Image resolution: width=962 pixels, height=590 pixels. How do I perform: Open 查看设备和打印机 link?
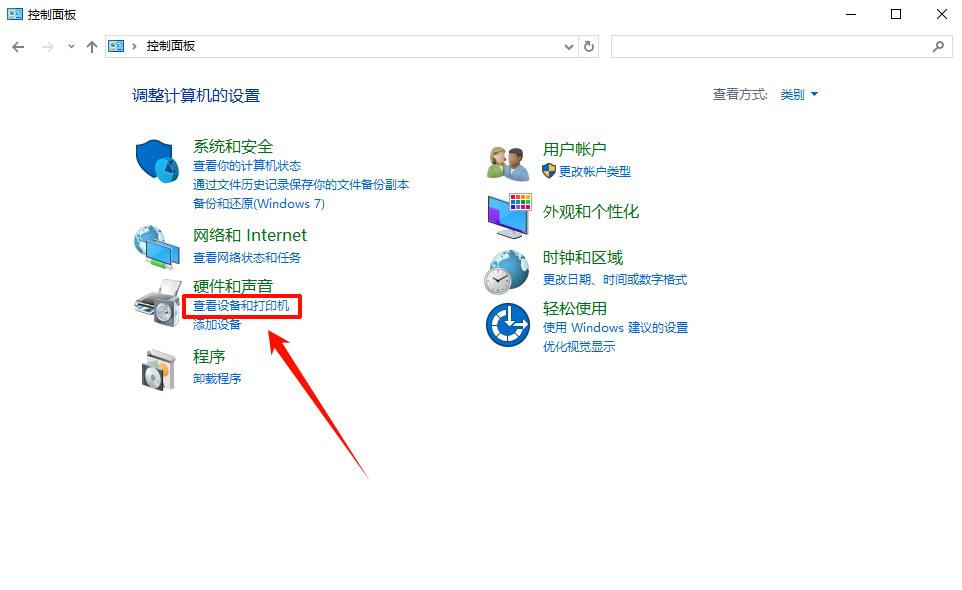[240, 305]
